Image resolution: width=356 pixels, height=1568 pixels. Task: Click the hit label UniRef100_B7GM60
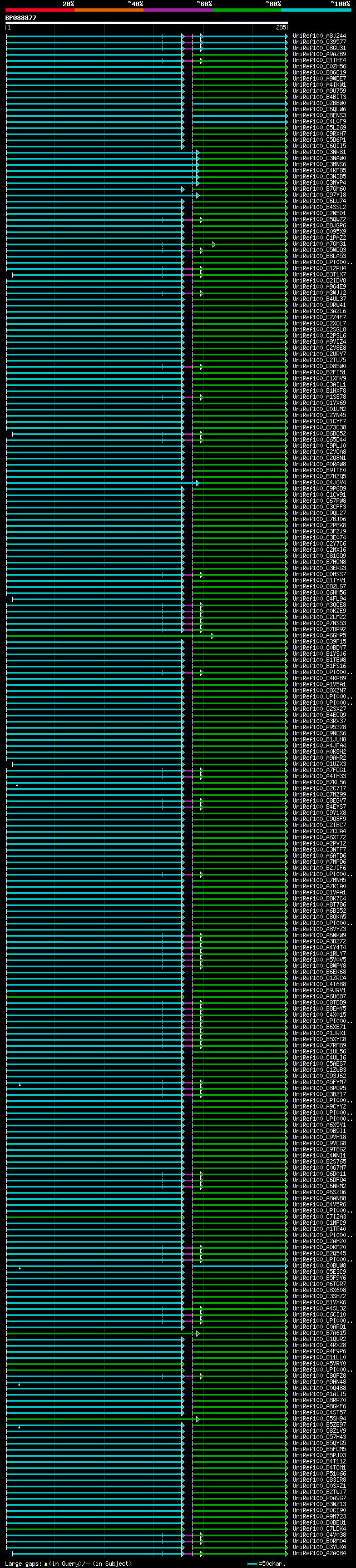tap(319, 189)
